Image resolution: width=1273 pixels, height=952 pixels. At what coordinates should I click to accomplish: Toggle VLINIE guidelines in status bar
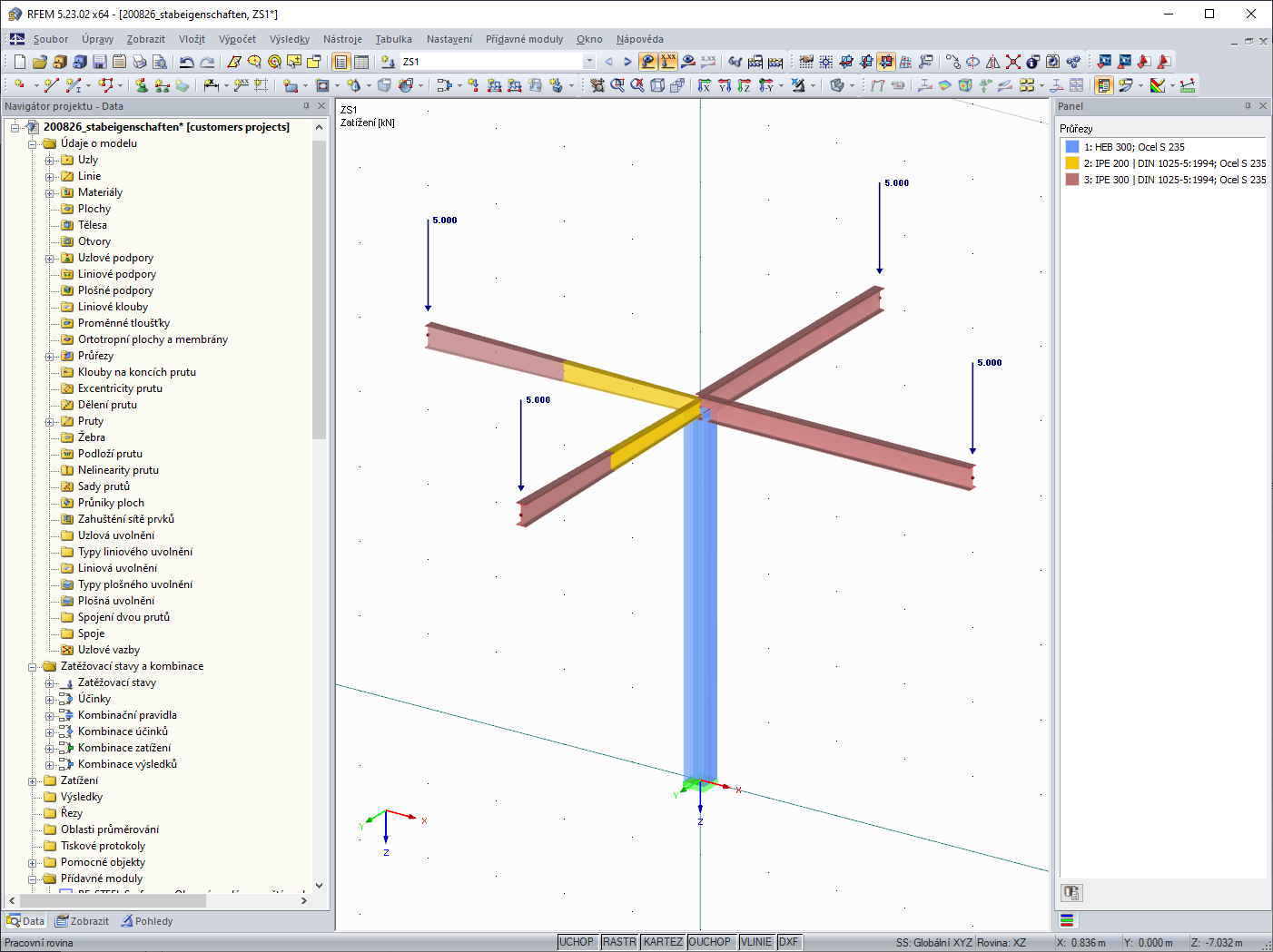pyautogui.click(x=756, y=942)
